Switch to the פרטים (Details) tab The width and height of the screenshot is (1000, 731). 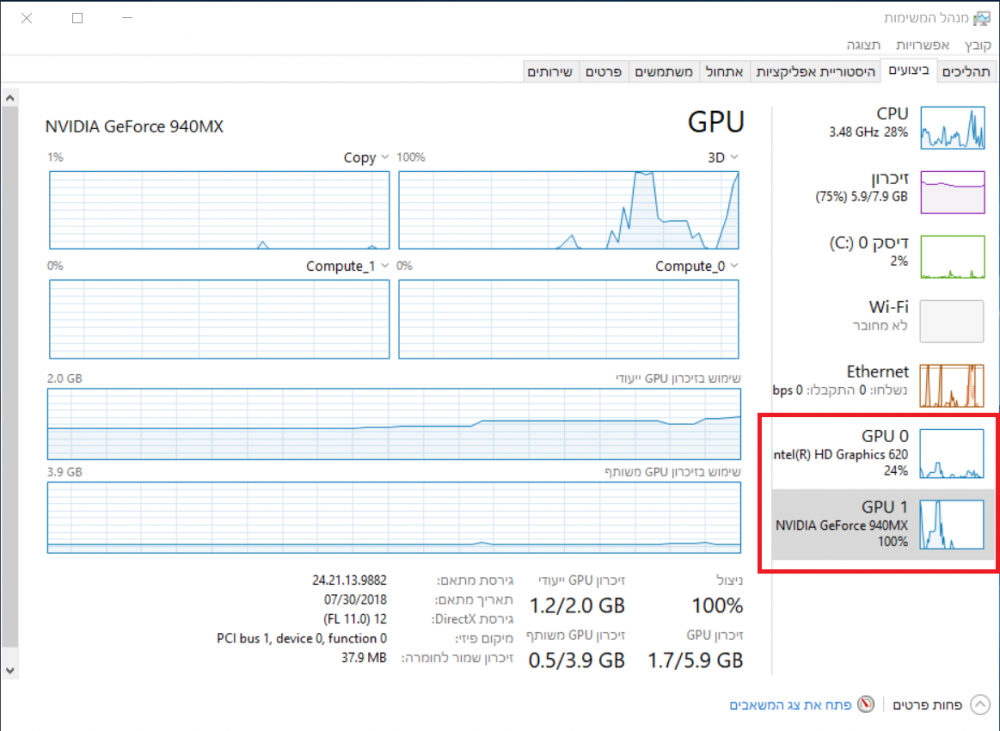[603, 72]
